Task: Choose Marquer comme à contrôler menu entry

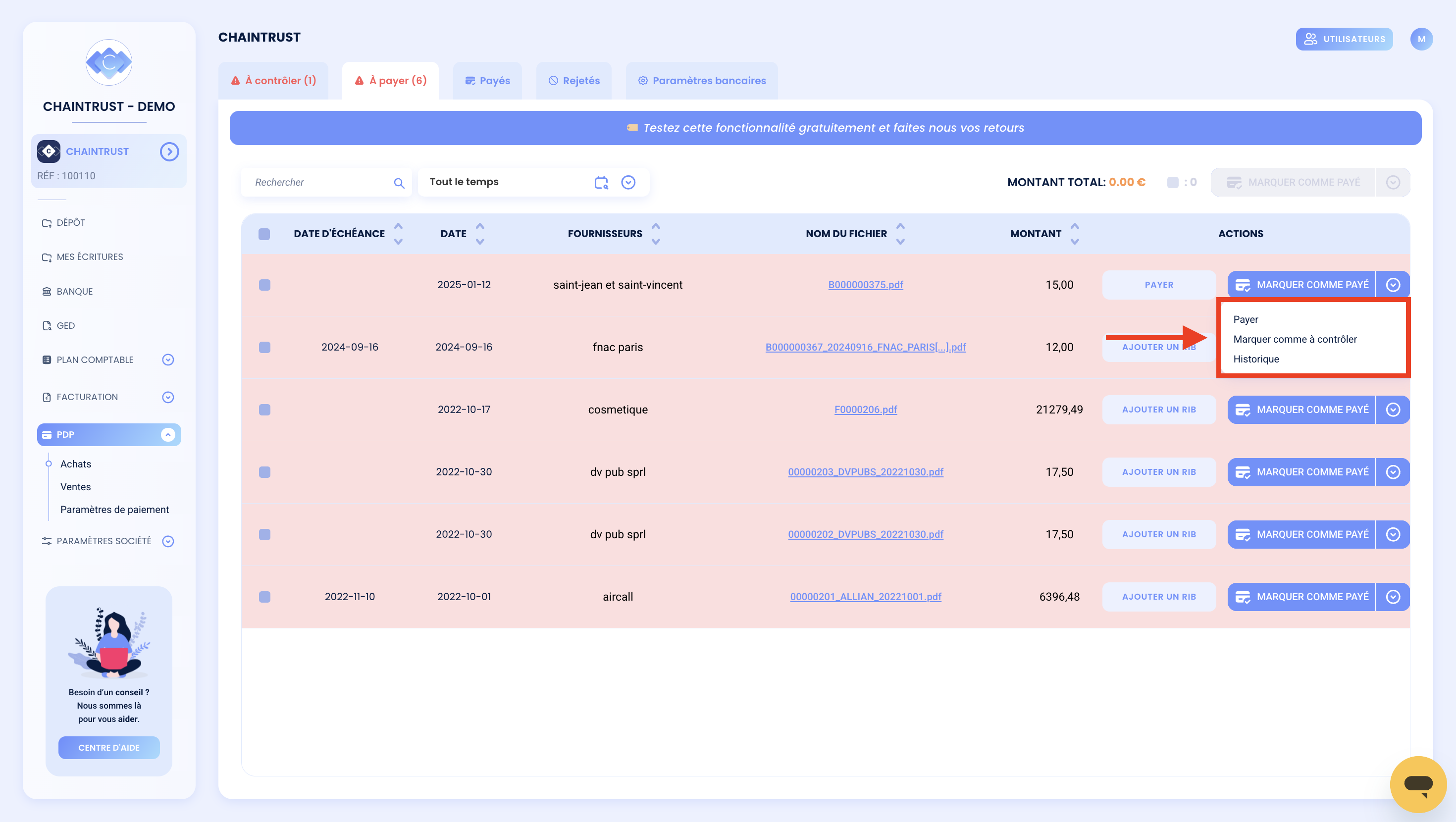Action: pos(1295,339)
